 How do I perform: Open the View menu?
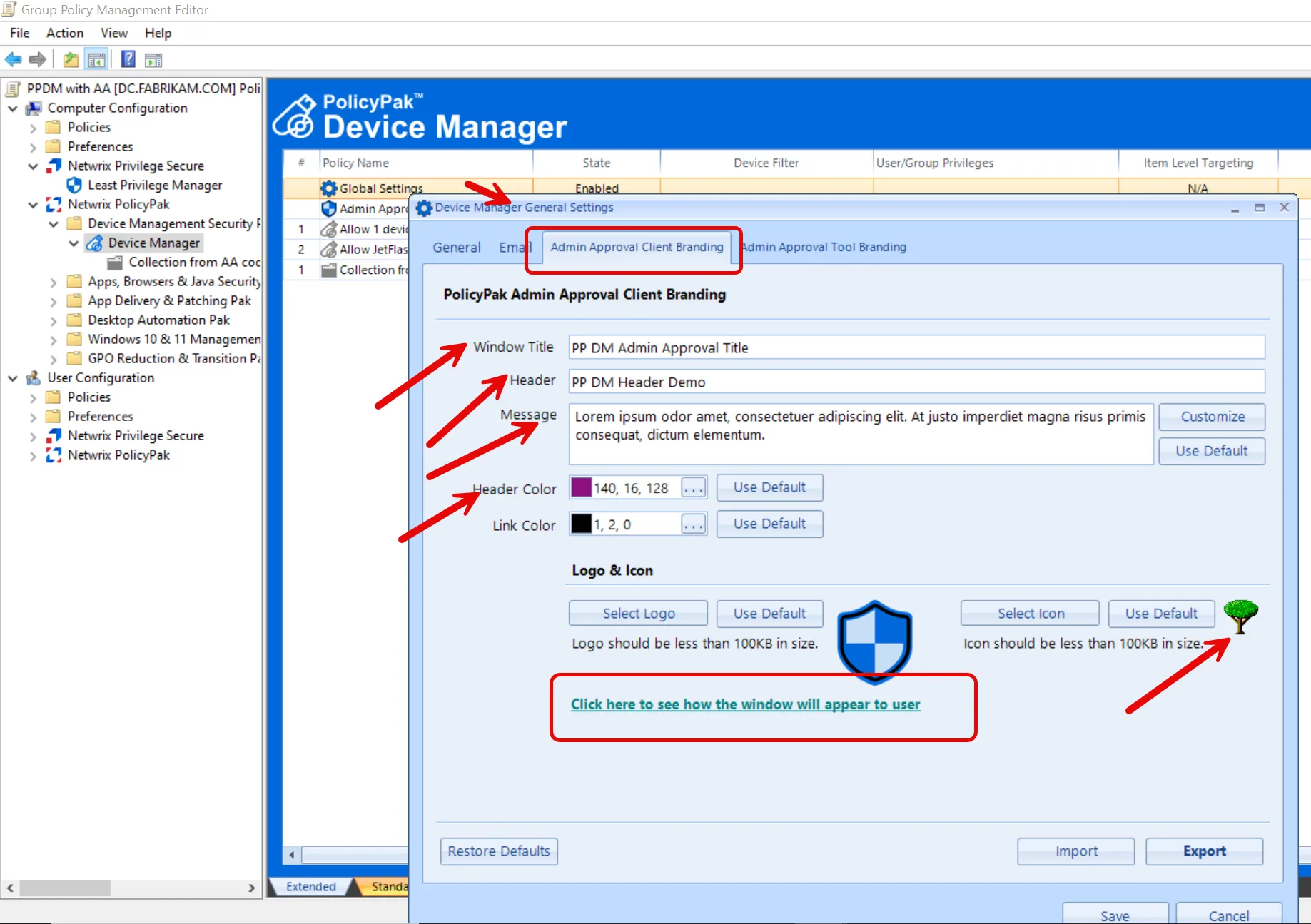pos(114,33)
